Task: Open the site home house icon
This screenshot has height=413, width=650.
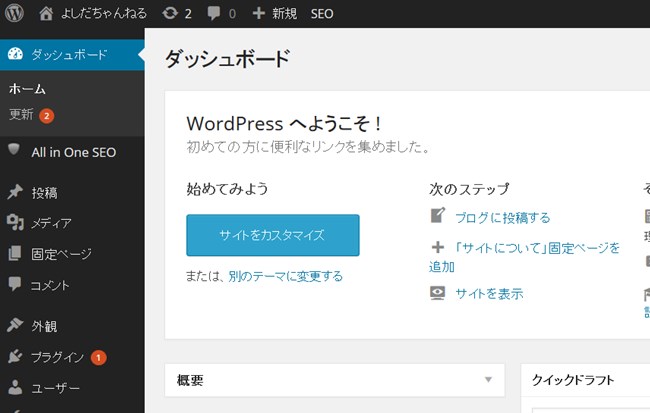Action: [46, 14]
